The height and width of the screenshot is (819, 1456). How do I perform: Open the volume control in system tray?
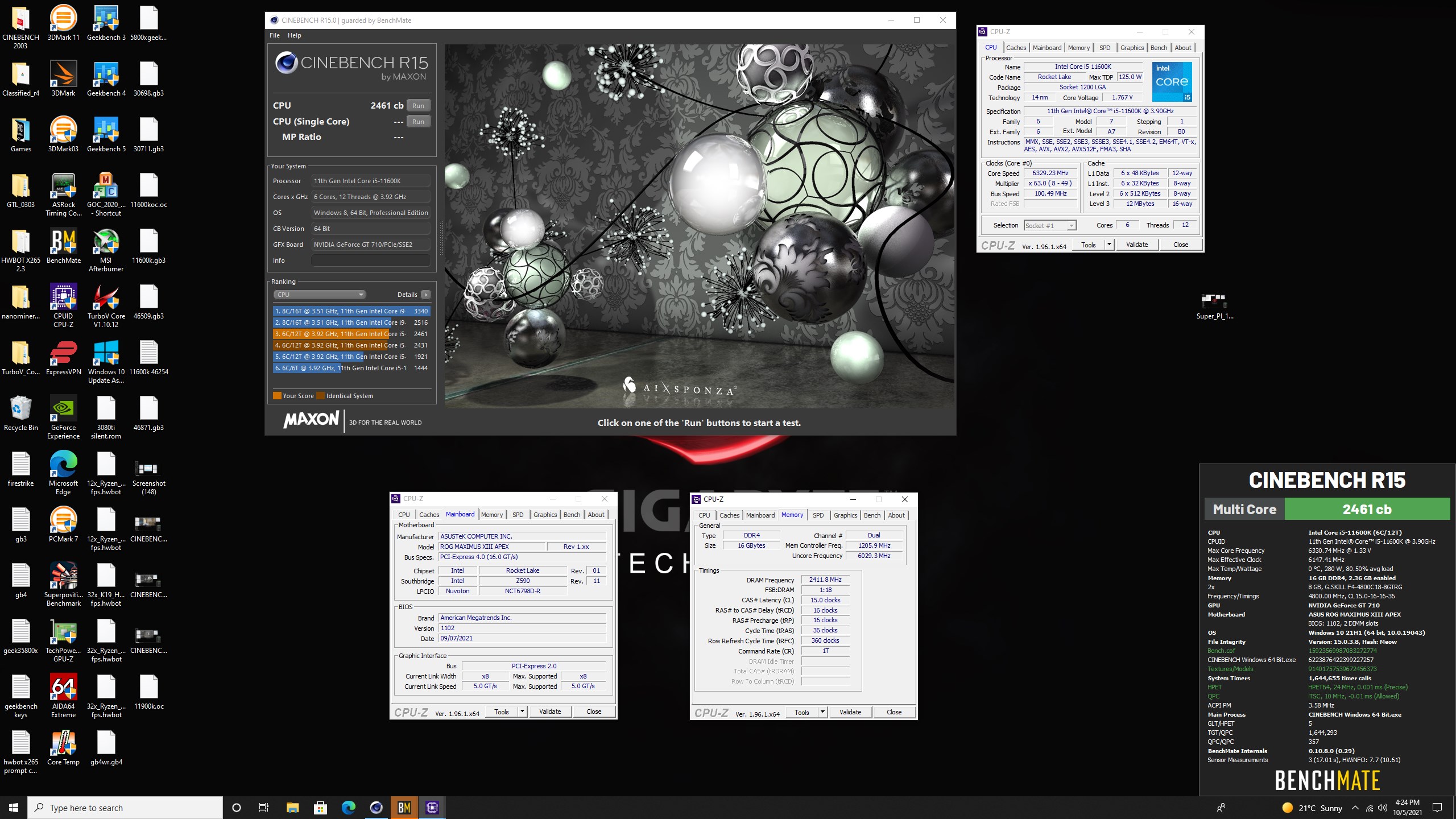[1383, 808]
